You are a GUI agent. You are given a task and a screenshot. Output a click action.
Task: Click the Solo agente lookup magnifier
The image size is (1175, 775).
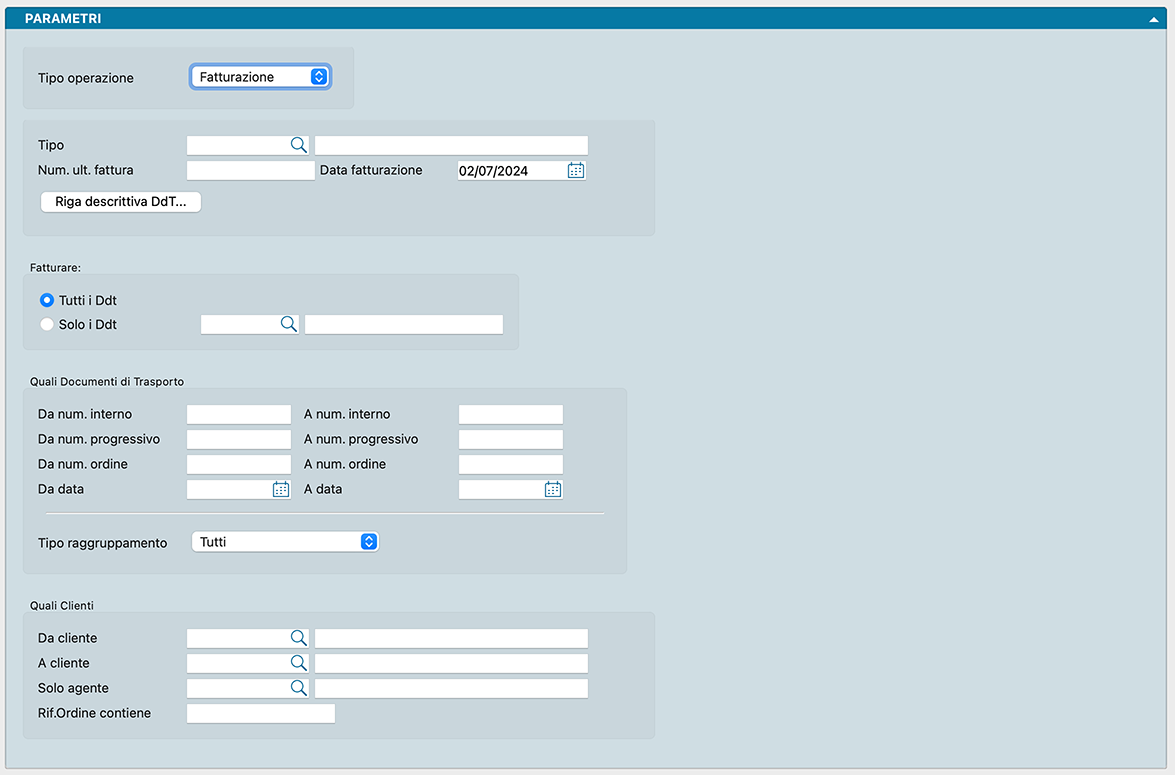click(298, 688)
